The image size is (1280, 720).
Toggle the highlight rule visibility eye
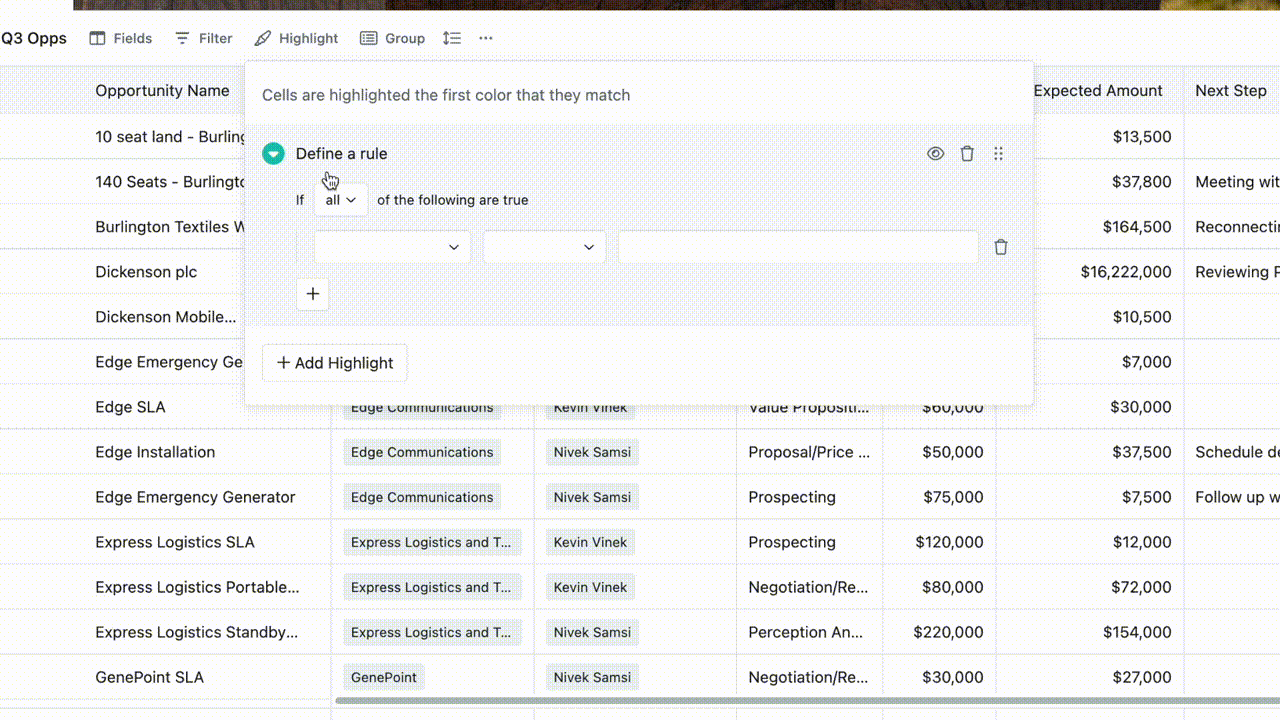(935, 153)
